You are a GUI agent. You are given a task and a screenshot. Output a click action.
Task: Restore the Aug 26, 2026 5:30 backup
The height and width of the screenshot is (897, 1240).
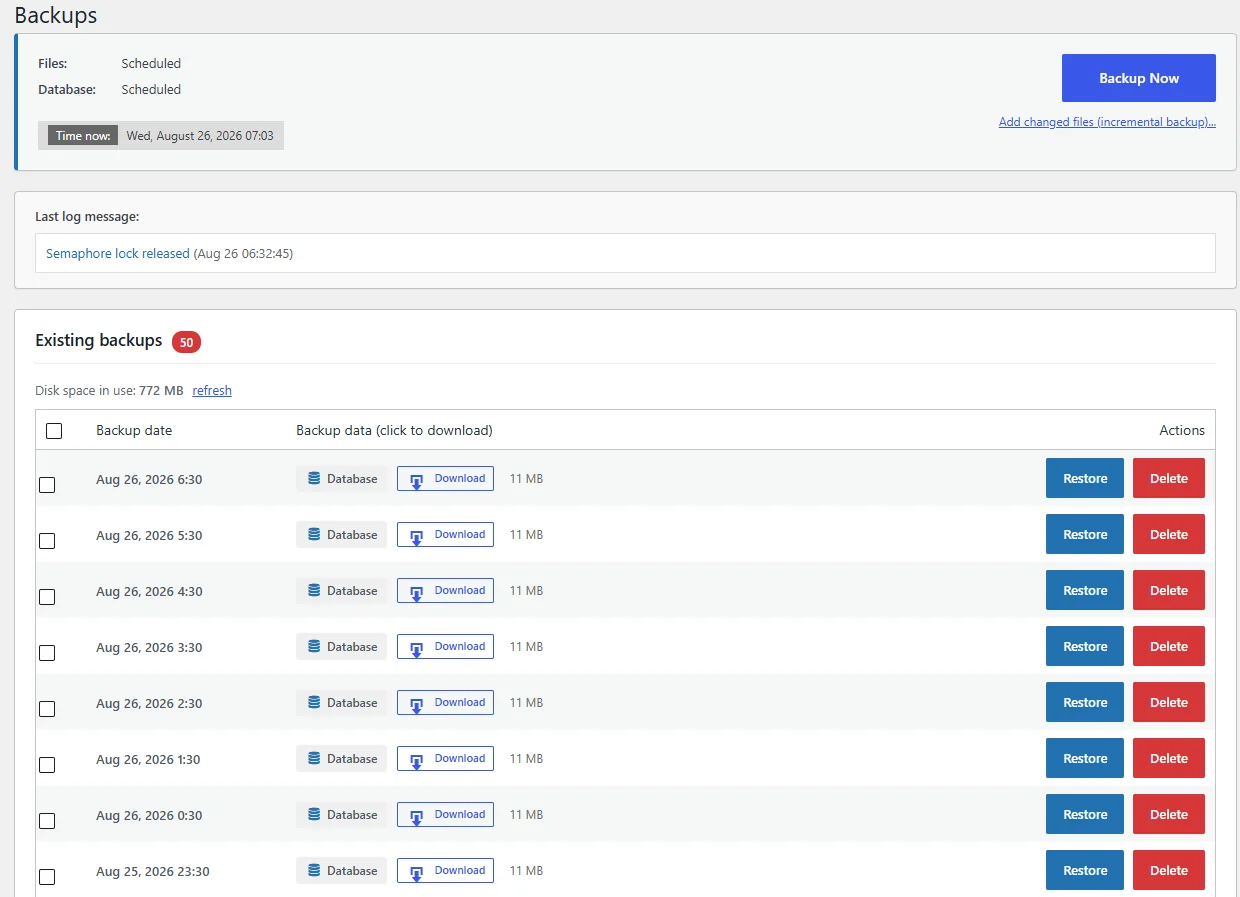pyautogui.click(x=1085, y=534)
